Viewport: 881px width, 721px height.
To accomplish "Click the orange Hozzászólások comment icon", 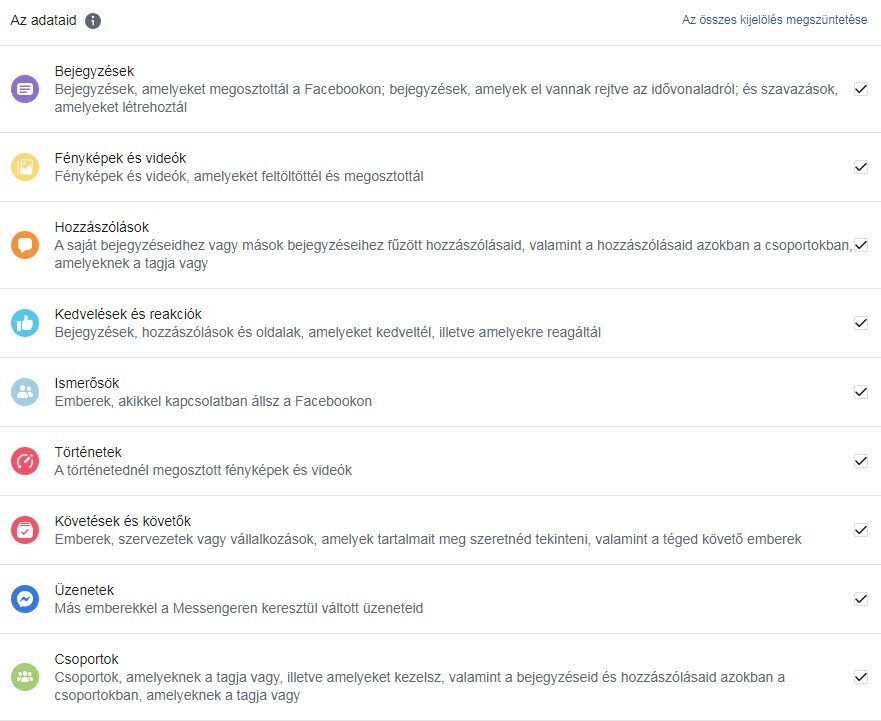I will (24, 245).
